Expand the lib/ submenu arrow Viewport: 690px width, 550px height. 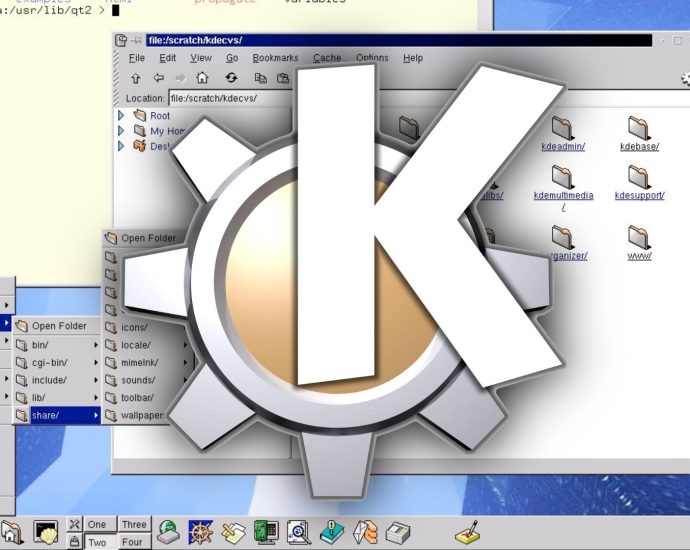[x=95, y=398]
